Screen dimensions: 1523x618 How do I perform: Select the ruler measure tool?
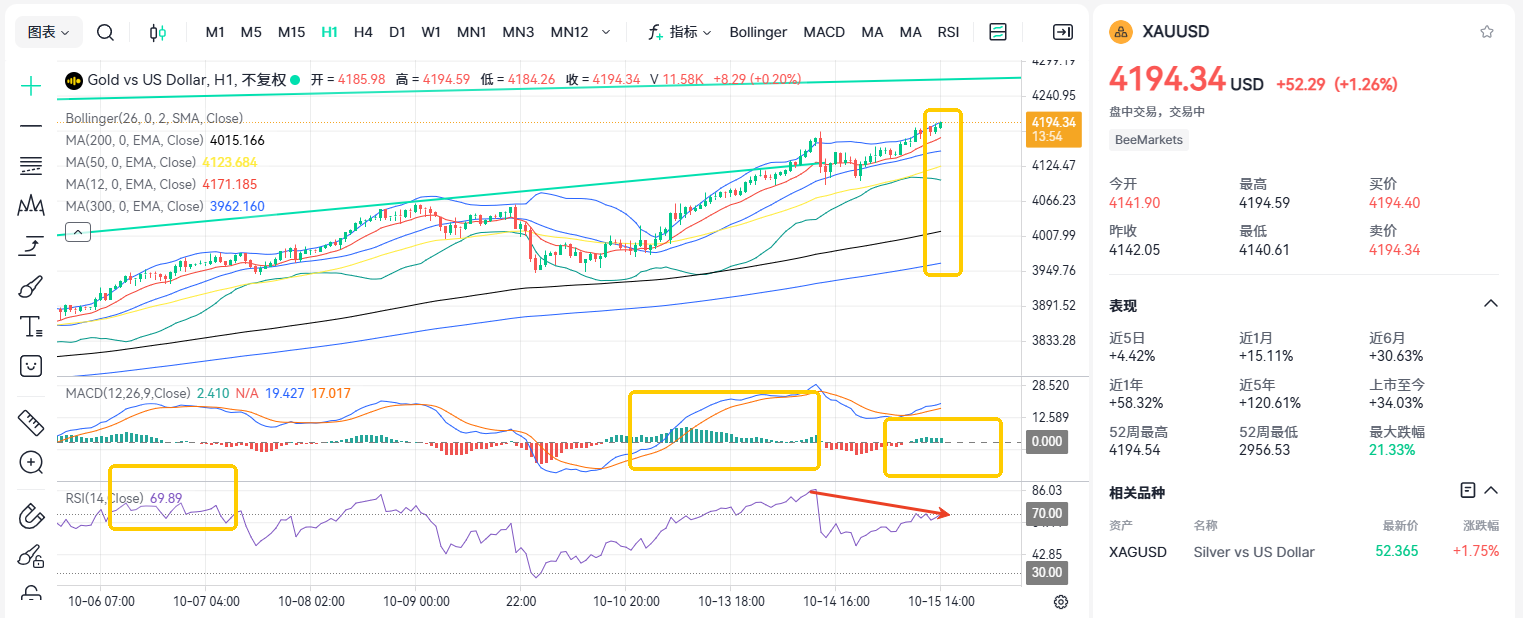pos(31,423)
